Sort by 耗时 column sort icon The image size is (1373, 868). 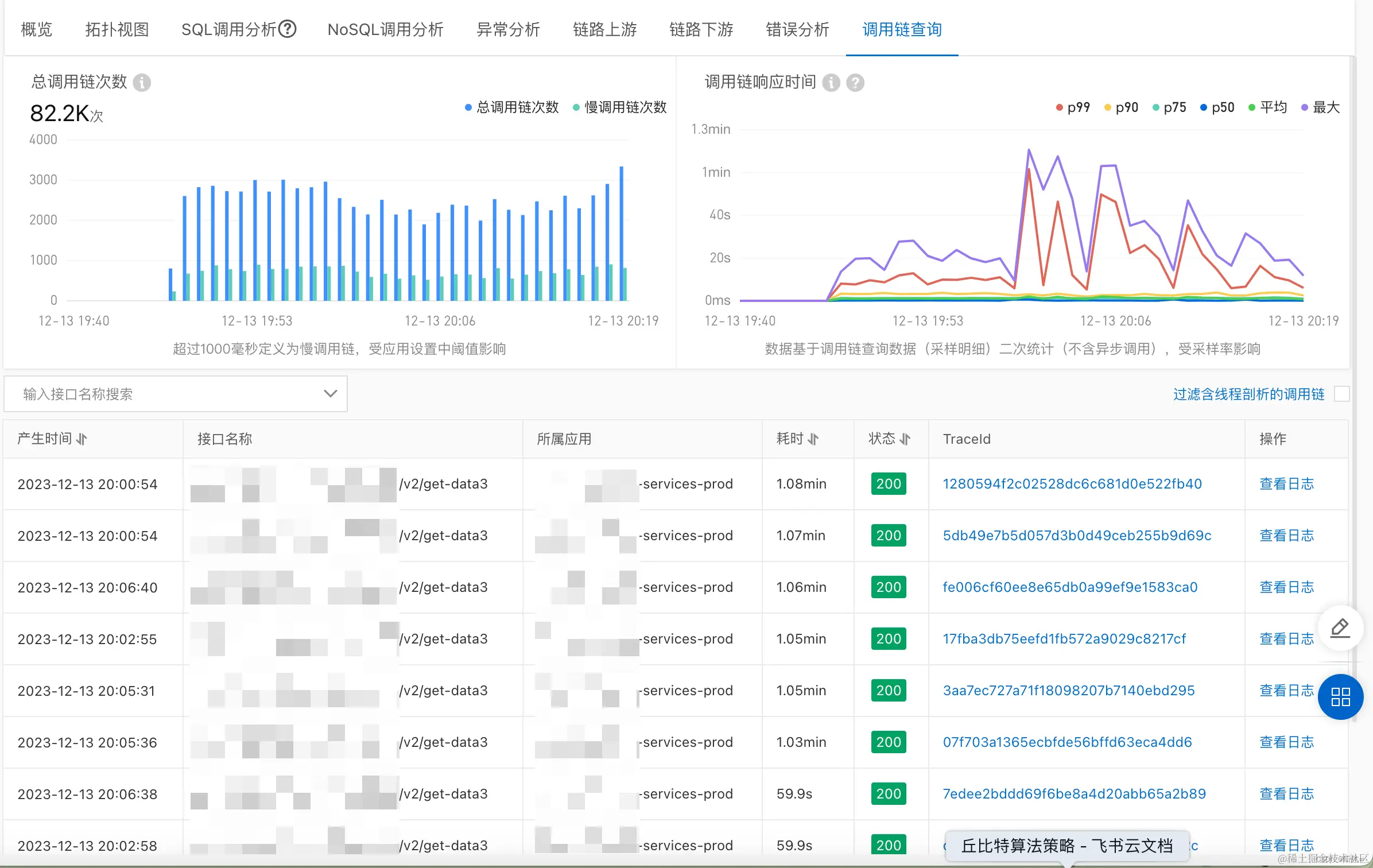click(813, 439)
